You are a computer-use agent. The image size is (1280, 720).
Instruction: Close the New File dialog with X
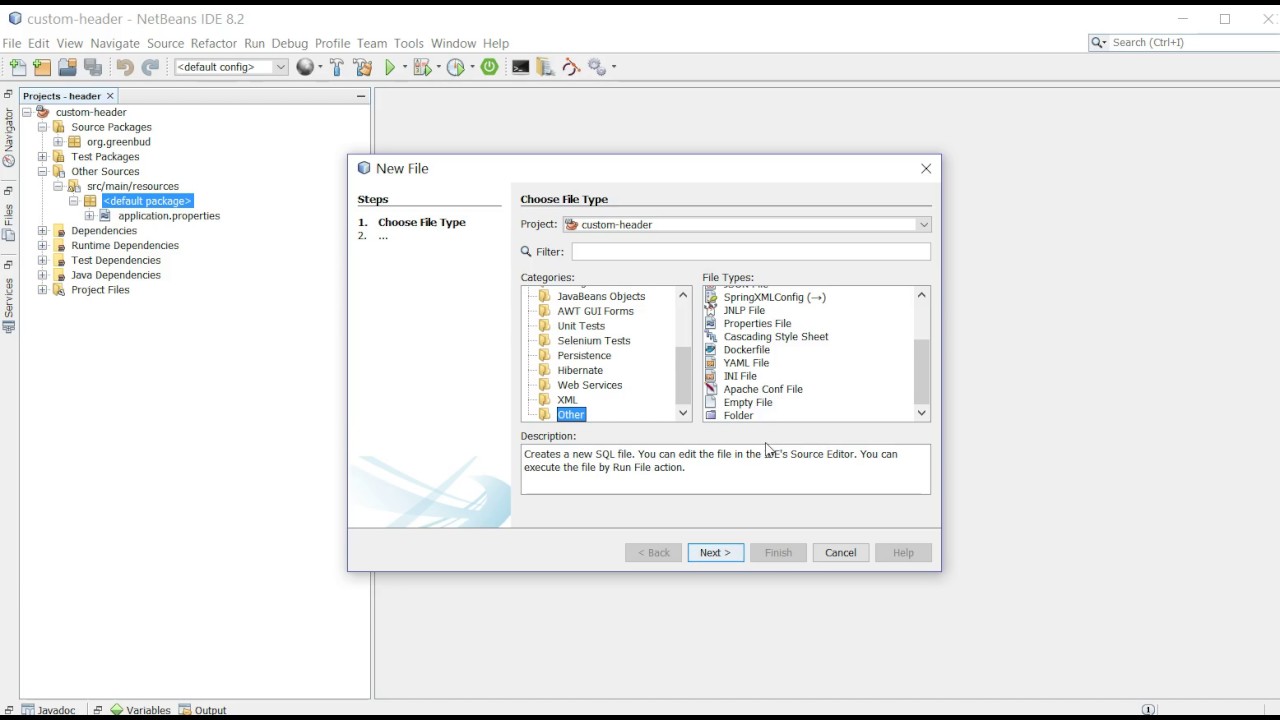pyautogui.click(x=926, y=169)
